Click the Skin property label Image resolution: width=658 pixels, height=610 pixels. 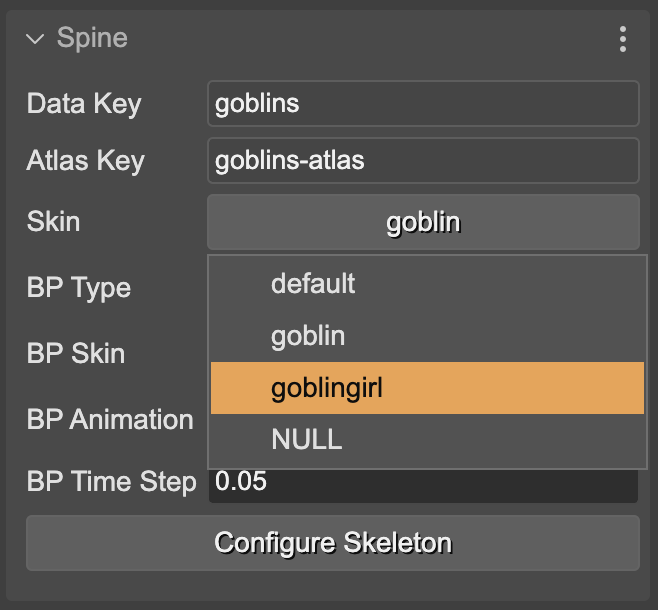pos(53,221)
